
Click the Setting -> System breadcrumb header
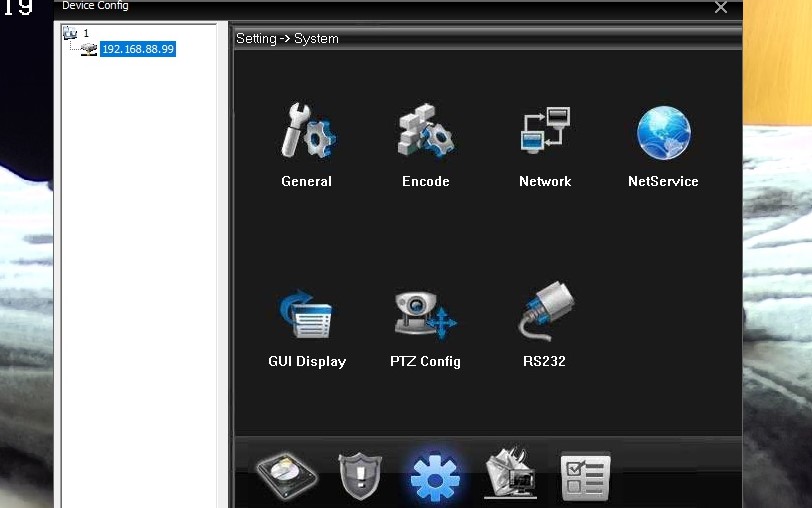[x=288, y=39]
